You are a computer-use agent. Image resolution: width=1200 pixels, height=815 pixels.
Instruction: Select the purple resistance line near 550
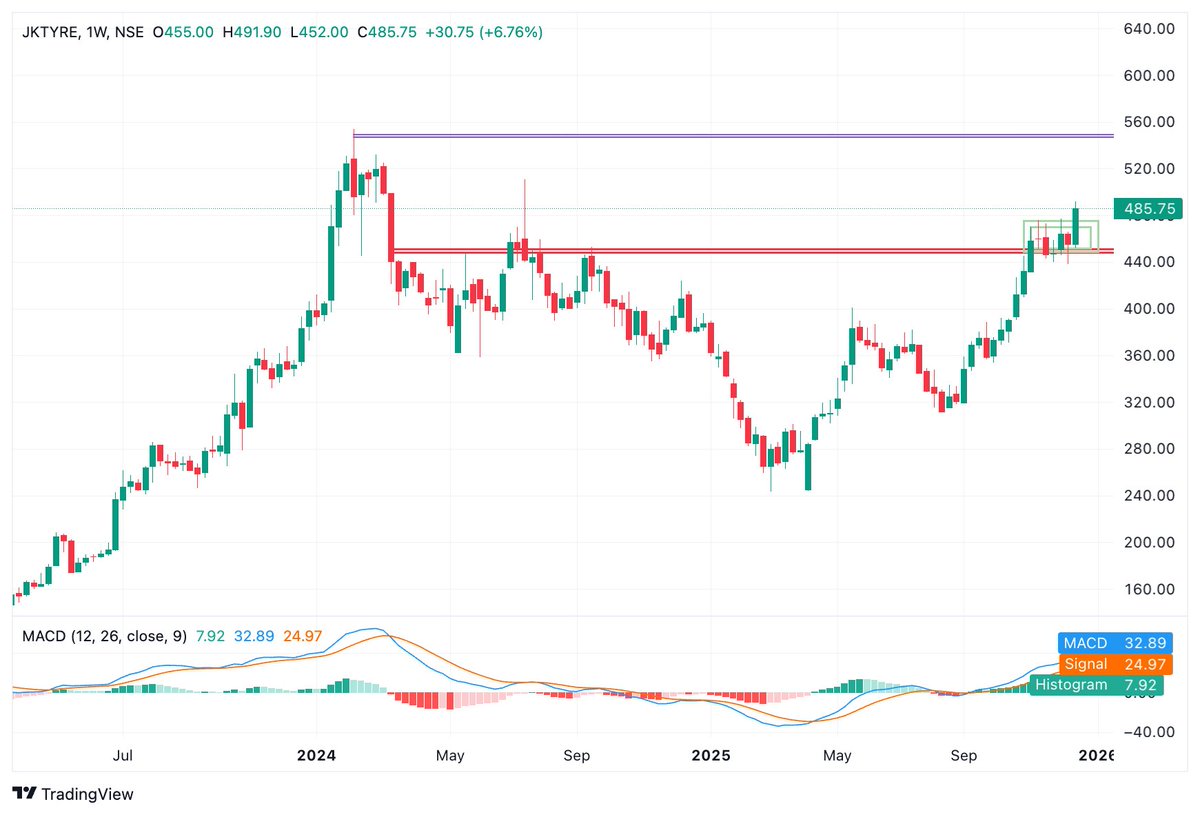coord(700,134)
